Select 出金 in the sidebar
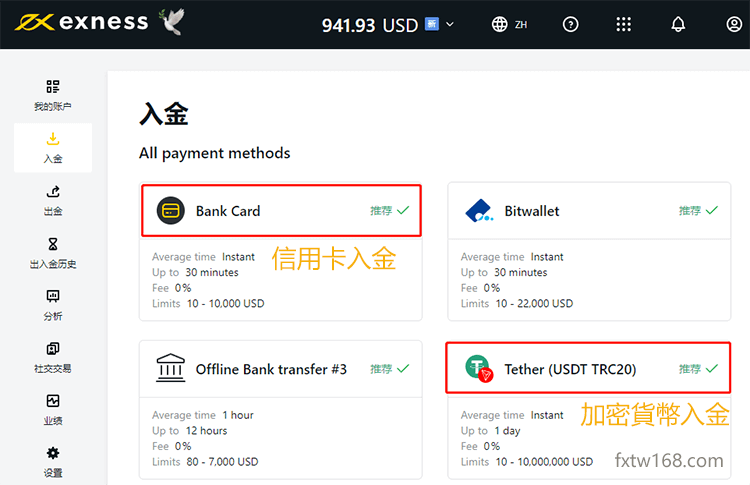 tap(53, 200)
